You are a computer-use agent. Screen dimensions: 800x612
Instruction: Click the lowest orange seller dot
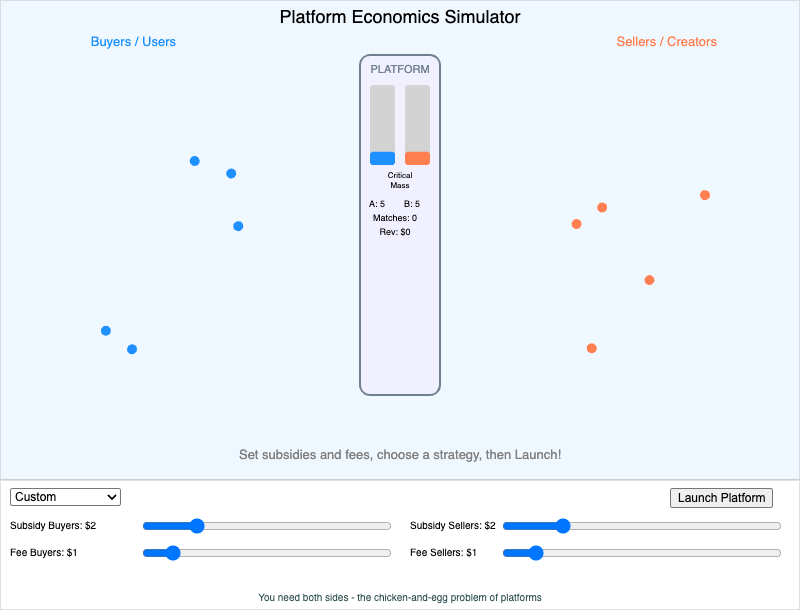point(590,348)
